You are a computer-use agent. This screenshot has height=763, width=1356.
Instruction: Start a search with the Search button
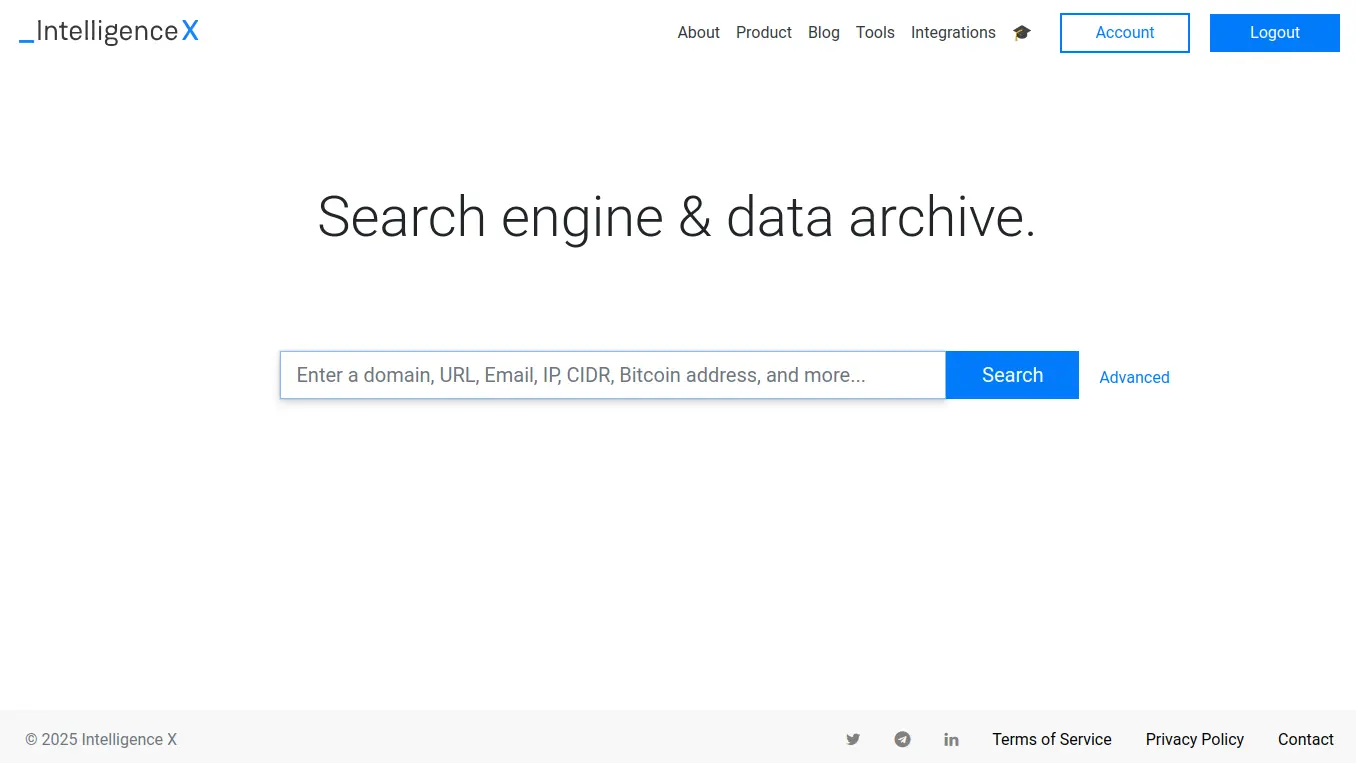click(x=1012, y=375)
